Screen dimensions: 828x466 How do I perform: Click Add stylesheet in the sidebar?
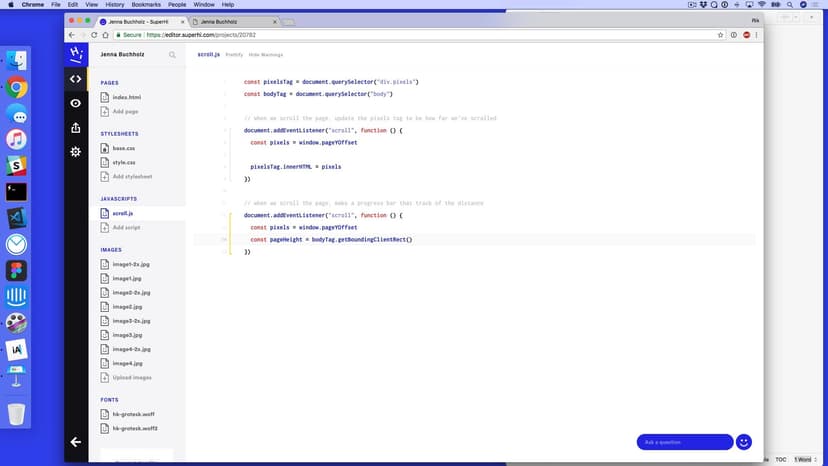[132, 176]
